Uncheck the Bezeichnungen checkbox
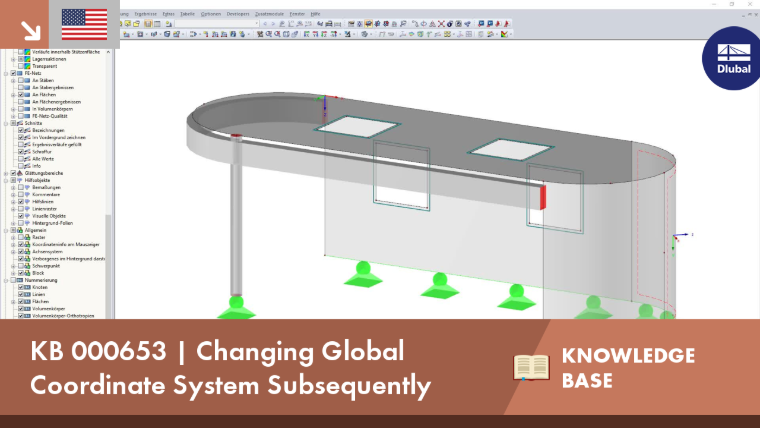 pos(21,130)
